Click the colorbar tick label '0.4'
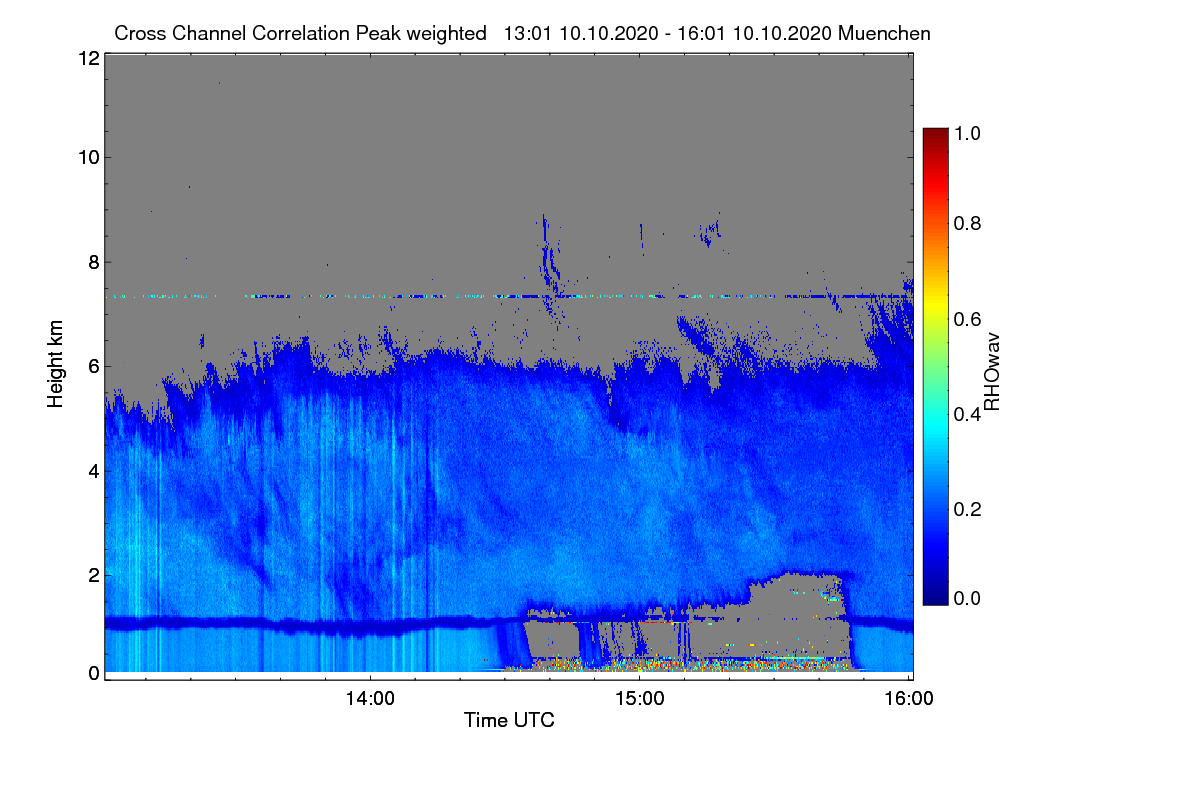This screenshot has width=1200, height=800. [x=966, y=414]
